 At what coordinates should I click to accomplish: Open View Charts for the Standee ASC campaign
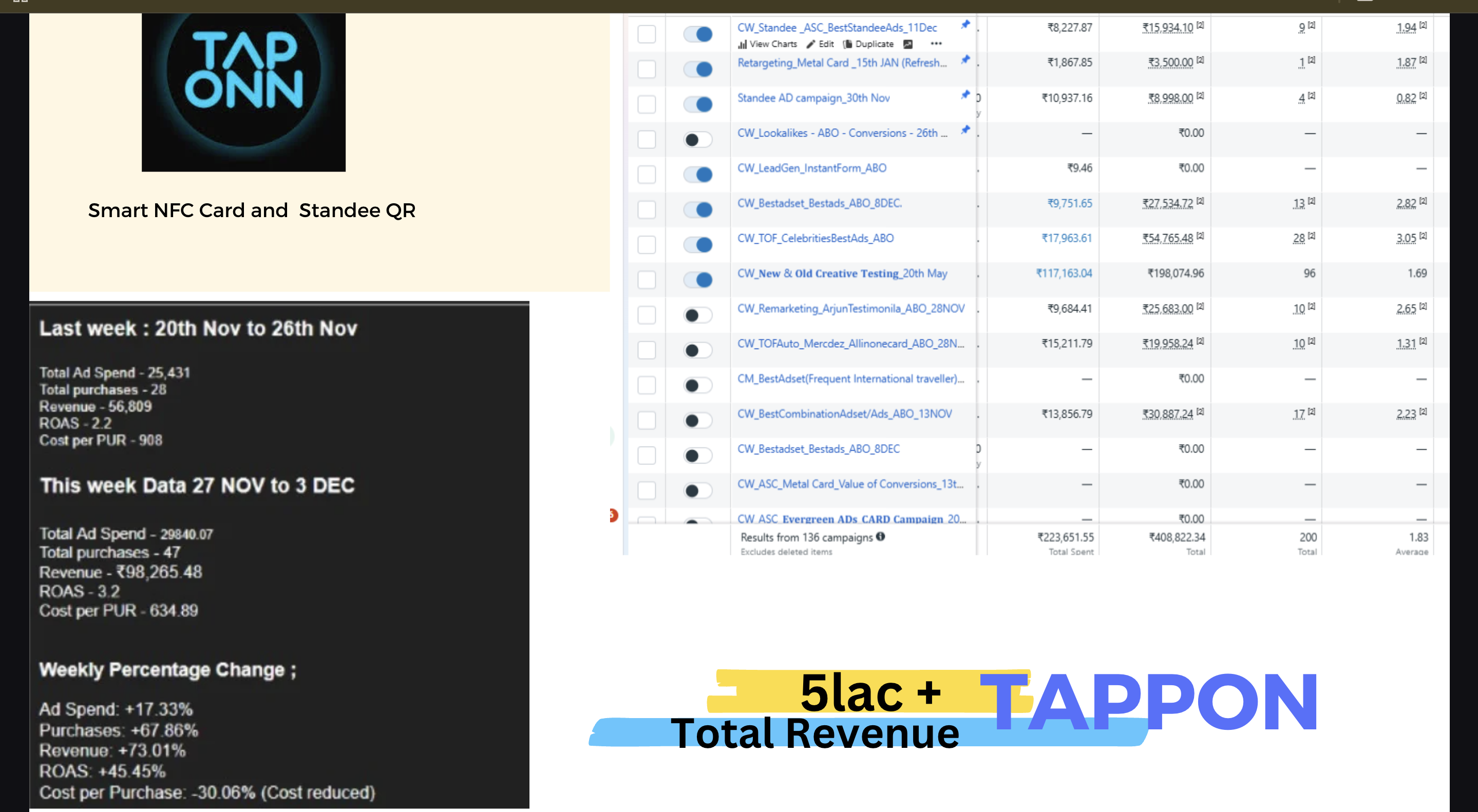pos(767,44)
